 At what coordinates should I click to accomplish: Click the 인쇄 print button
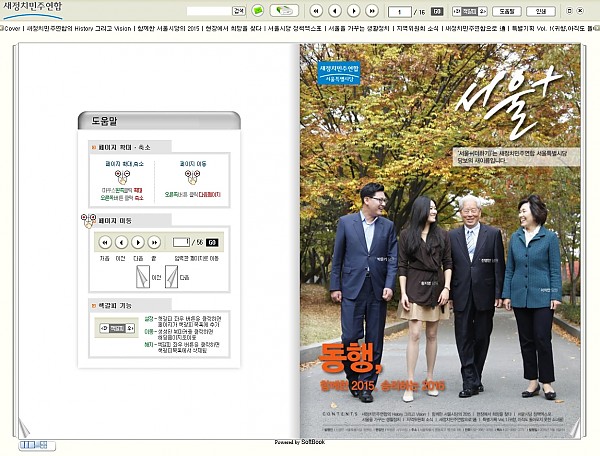click(x=541, y=11)
